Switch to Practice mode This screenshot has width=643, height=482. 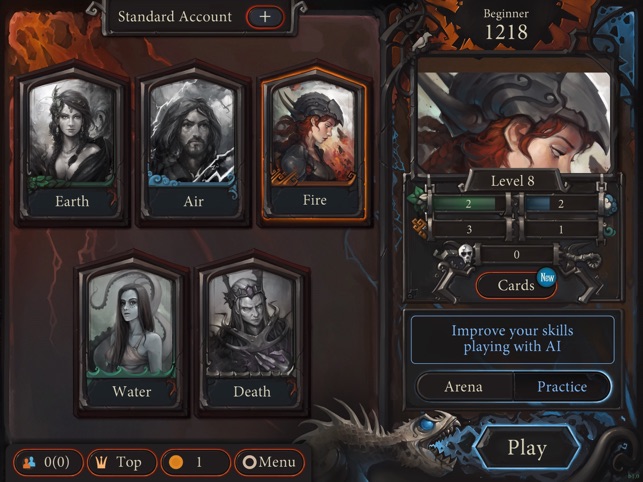pyautogui.click(x=562, y=387)
